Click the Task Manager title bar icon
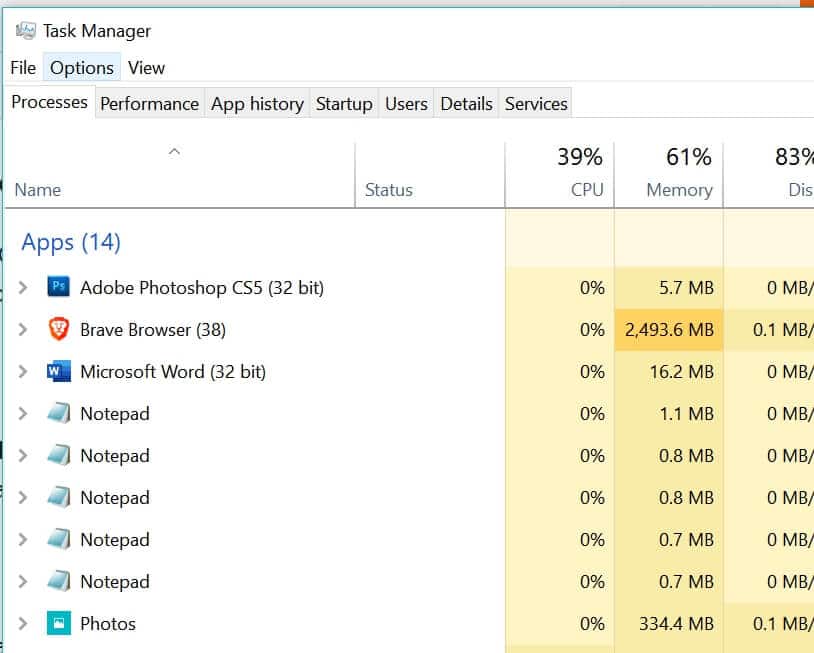 coord(26,31)
